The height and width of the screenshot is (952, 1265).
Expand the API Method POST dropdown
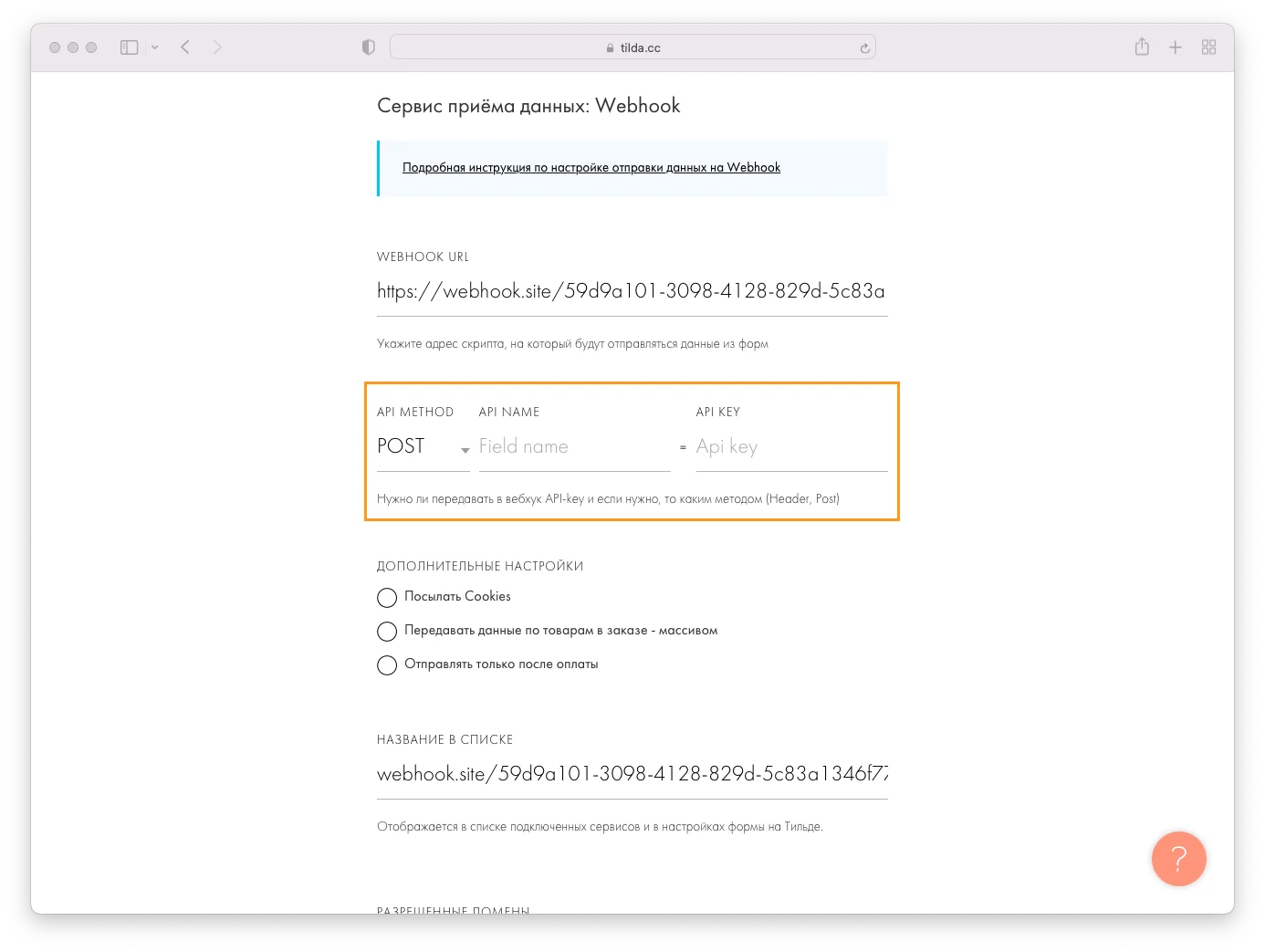coord(423,447)
